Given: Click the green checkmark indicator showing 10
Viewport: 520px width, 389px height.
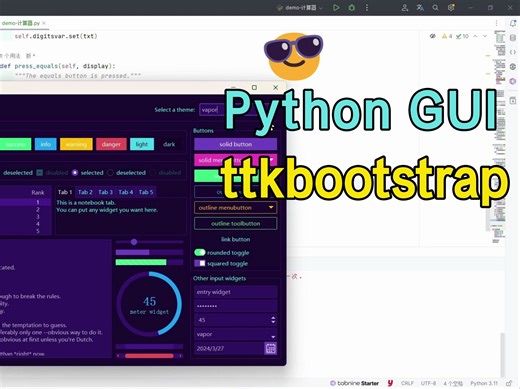Looking at the screenshot, I should tap(462, 36).
